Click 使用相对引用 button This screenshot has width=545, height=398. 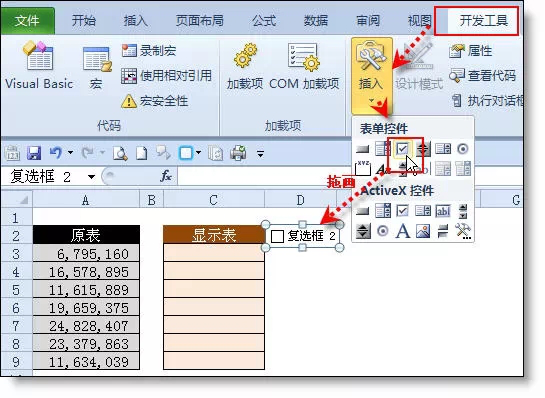pos(166,76)
